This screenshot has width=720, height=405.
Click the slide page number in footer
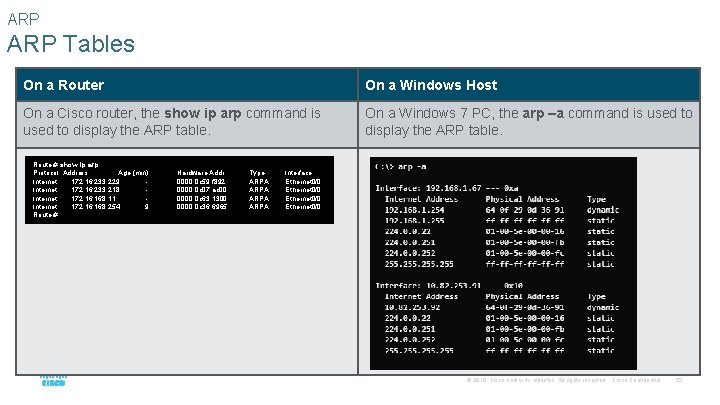coord(679,380)
